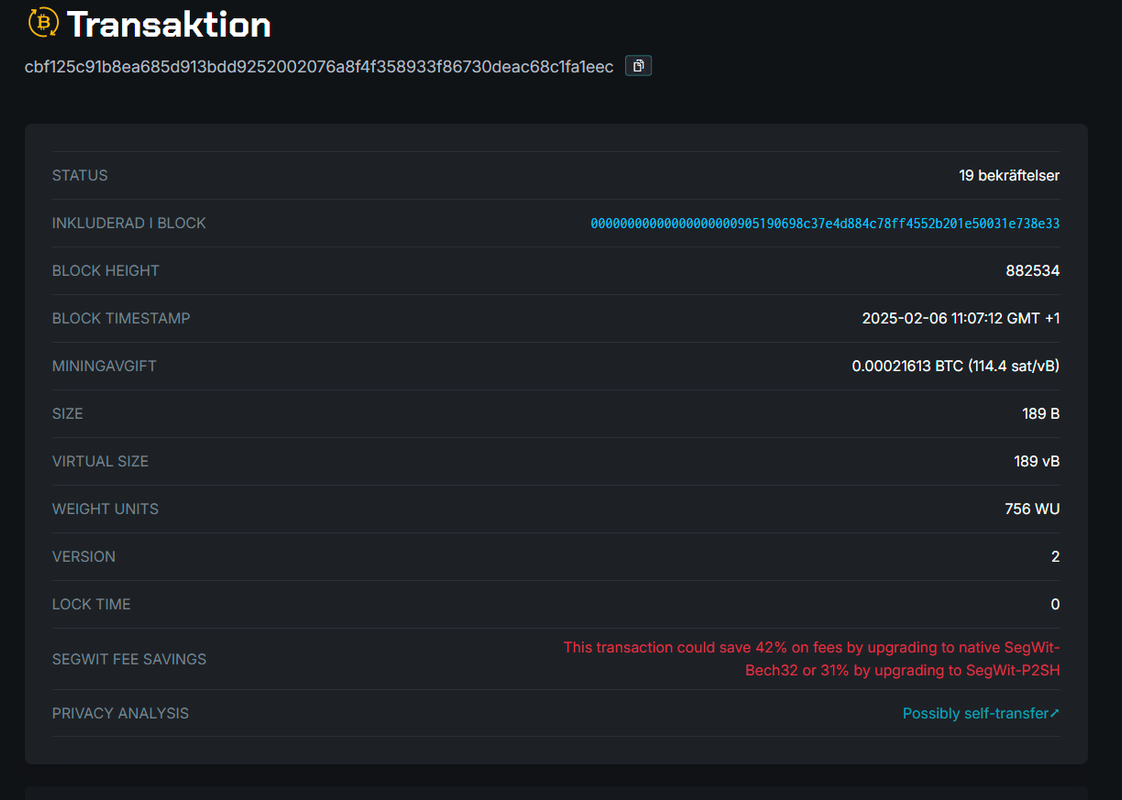The width and height of the screenshot is (1122, 800).
Task: Click the red SegWit fee savings message
Action: click(x=811, y=659)
